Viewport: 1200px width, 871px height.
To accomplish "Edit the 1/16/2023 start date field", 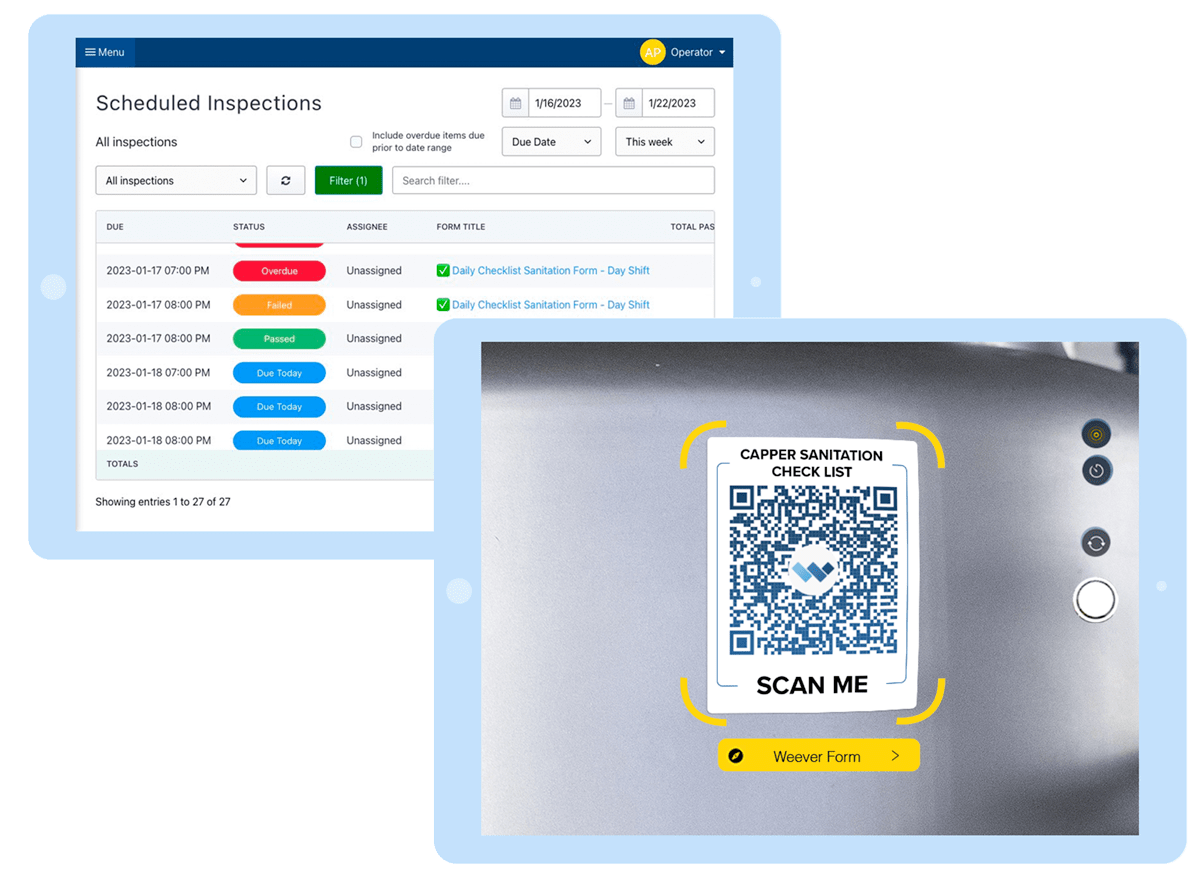I will pyautogui.click(x=564, y=103).
